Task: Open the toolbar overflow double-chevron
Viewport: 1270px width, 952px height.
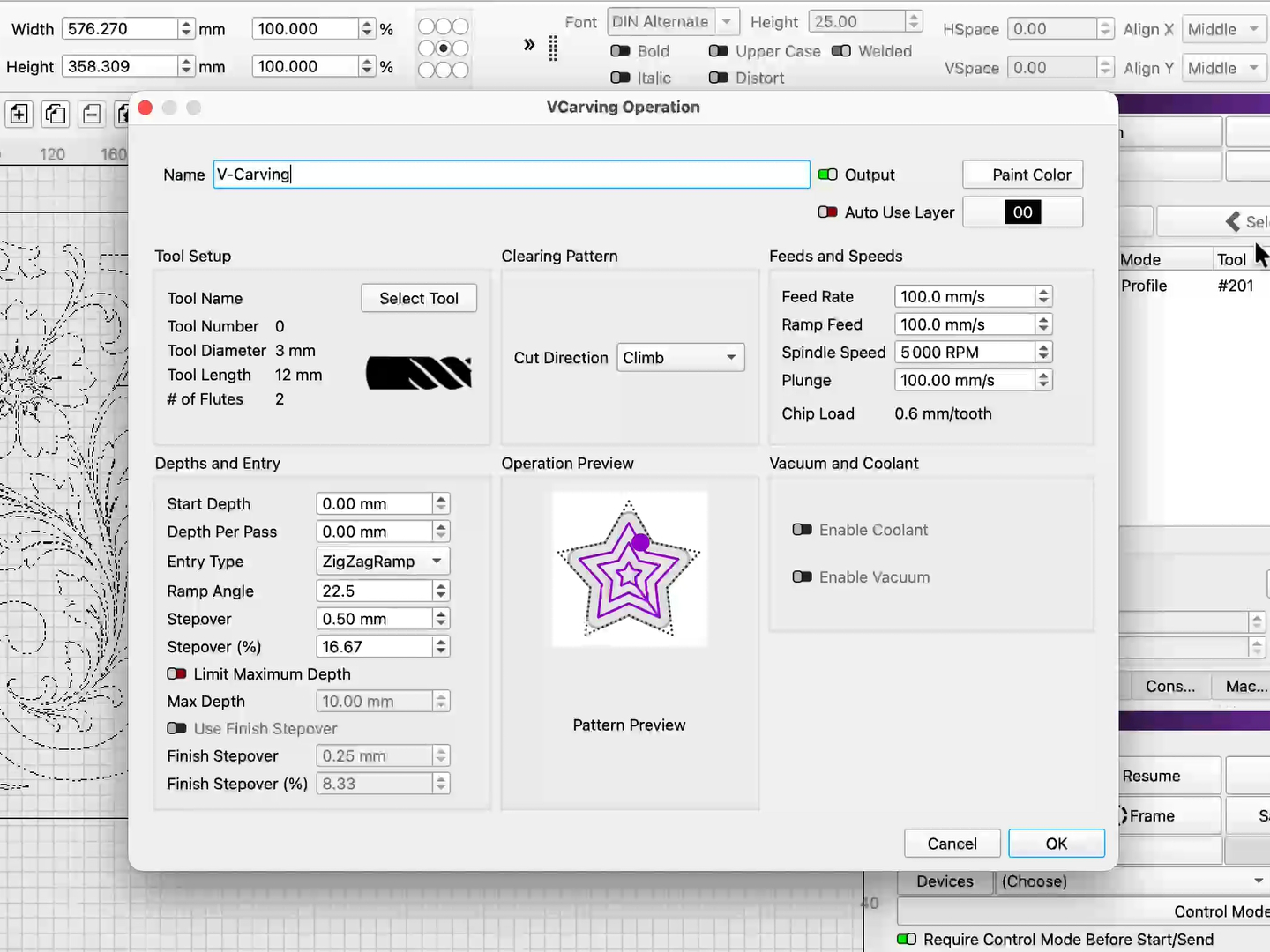Action: click(529, 44)
